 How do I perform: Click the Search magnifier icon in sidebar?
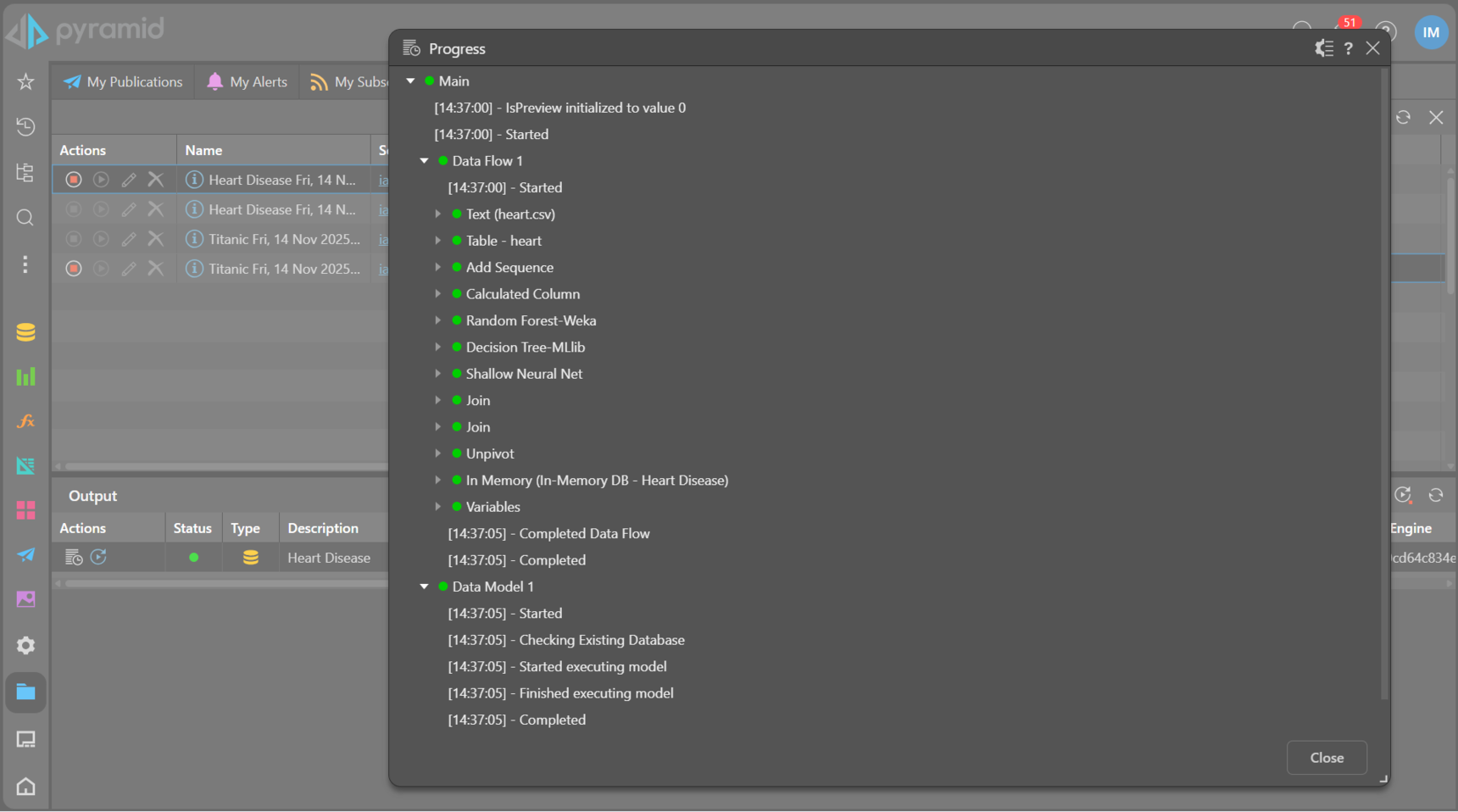point(25,218)
